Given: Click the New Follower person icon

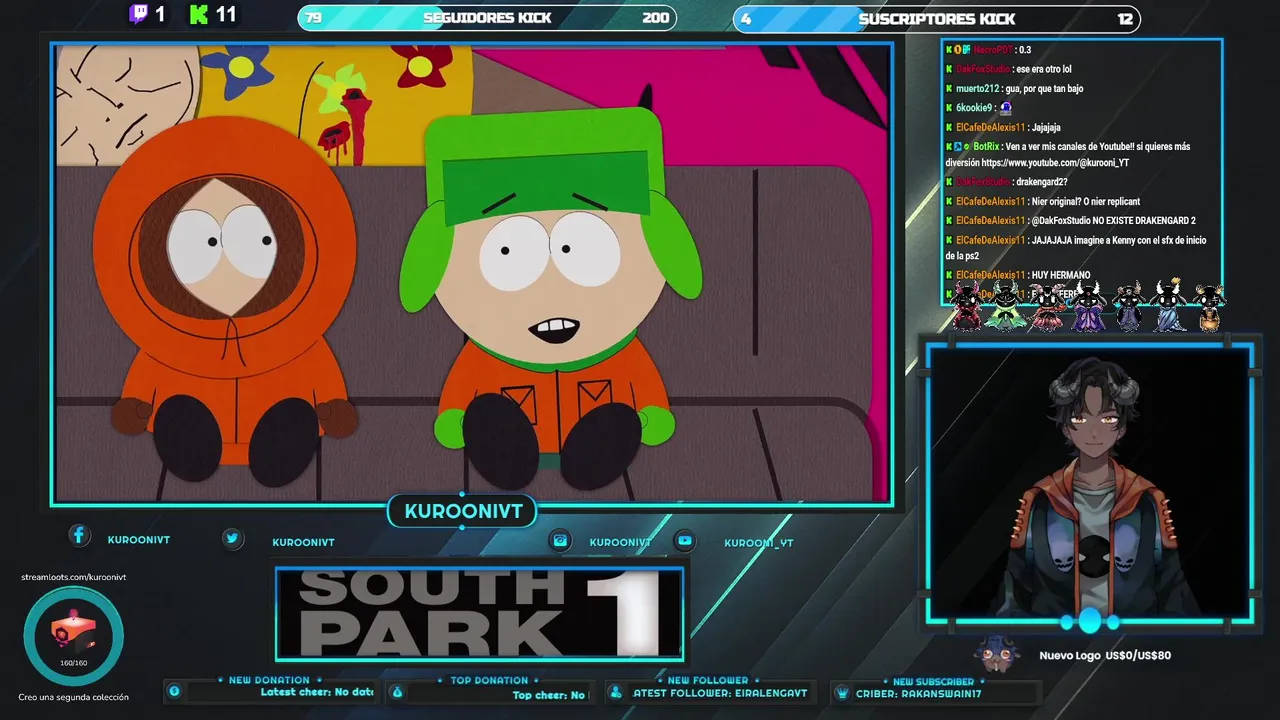Looking at the screenshot, I should tap(616, 692).
